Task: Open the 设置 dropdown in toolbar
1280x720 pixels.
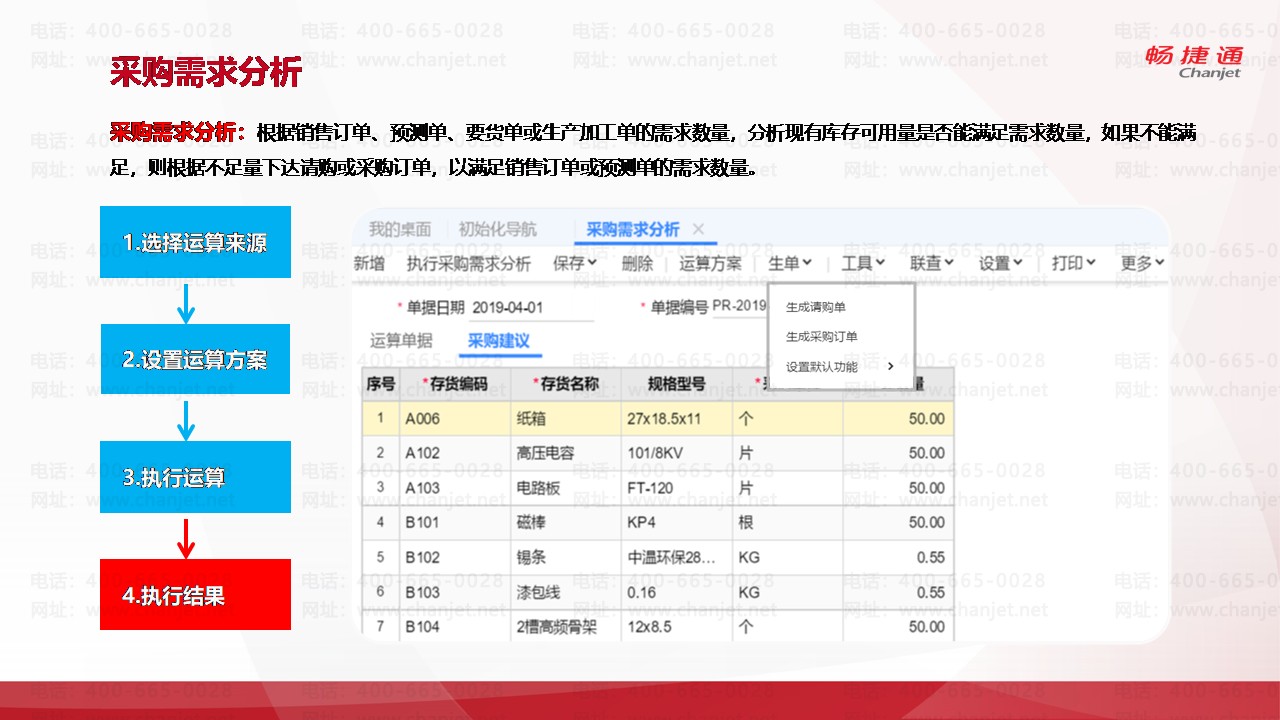Action: (1001, 263)
